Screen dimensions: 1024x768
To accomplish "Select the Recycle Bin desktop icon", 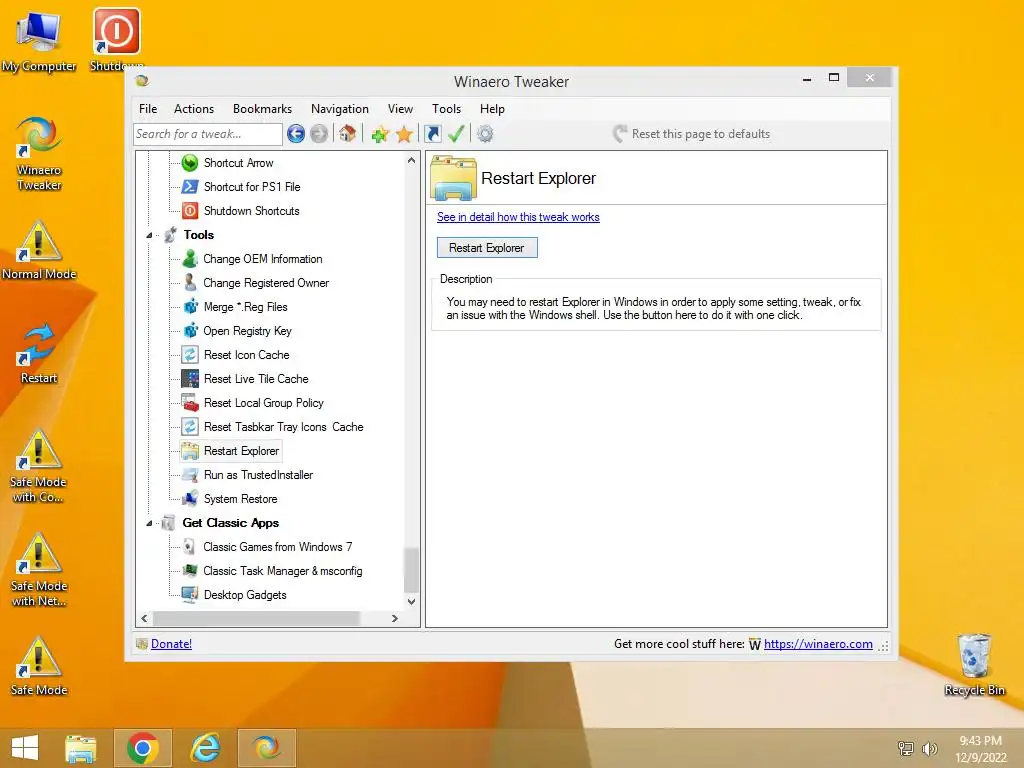I will [x=974, y=665].
